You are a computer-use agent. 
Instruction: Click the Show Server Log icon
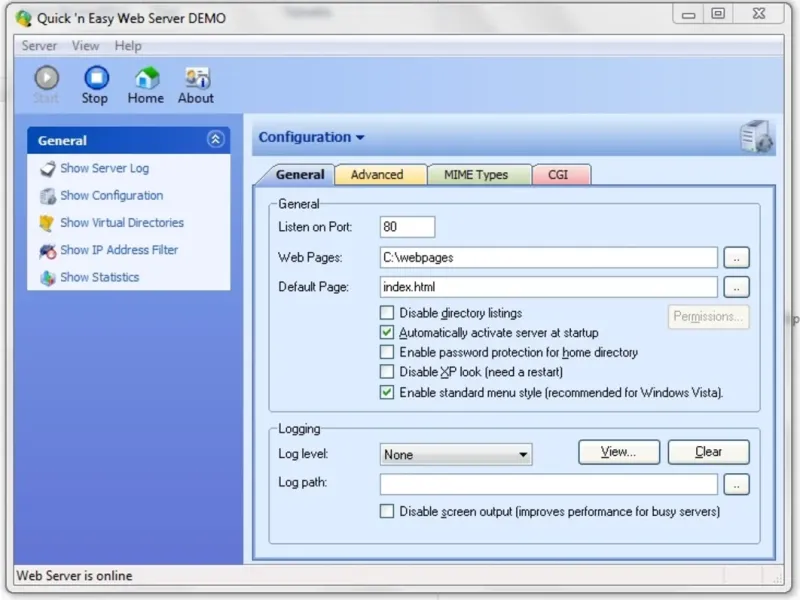[x=47, y=169]
